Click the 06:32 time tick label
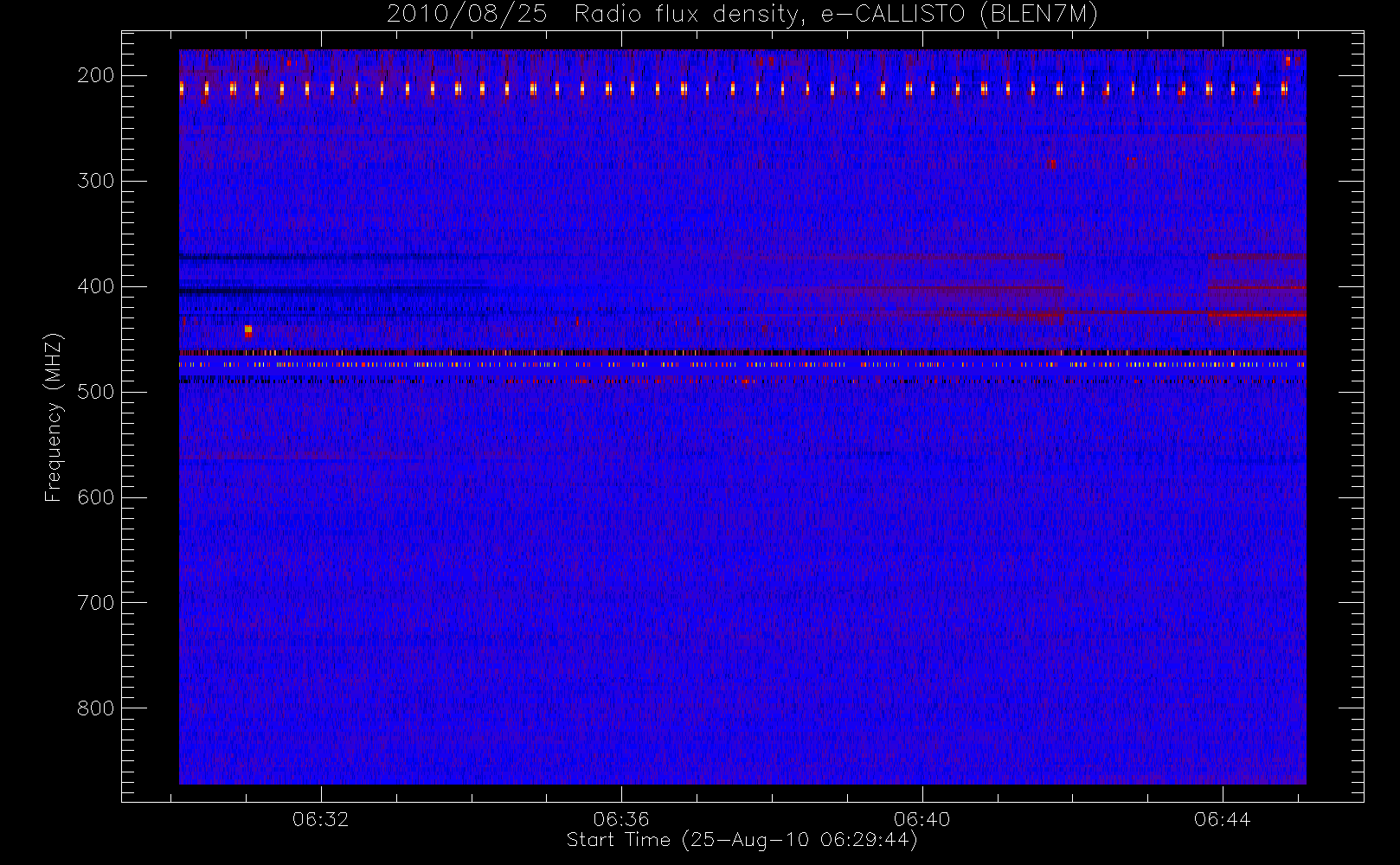This screenshot has height=865, width=1400. 321,819
